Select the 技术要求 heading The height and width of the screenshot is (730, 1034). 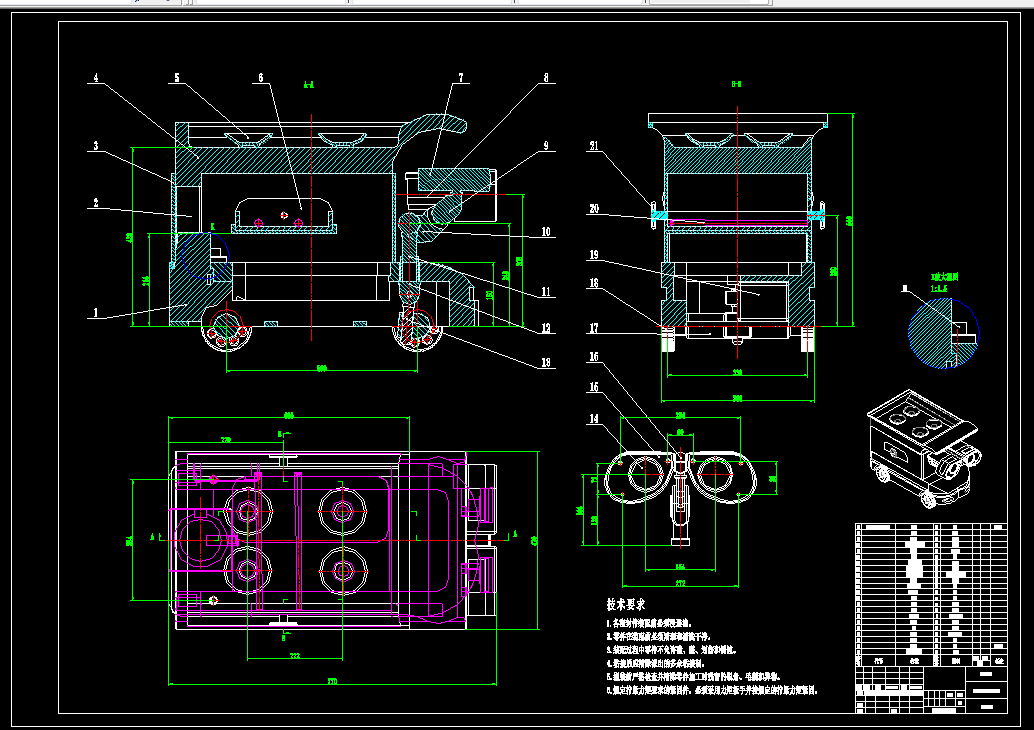(x=626, y=604)
